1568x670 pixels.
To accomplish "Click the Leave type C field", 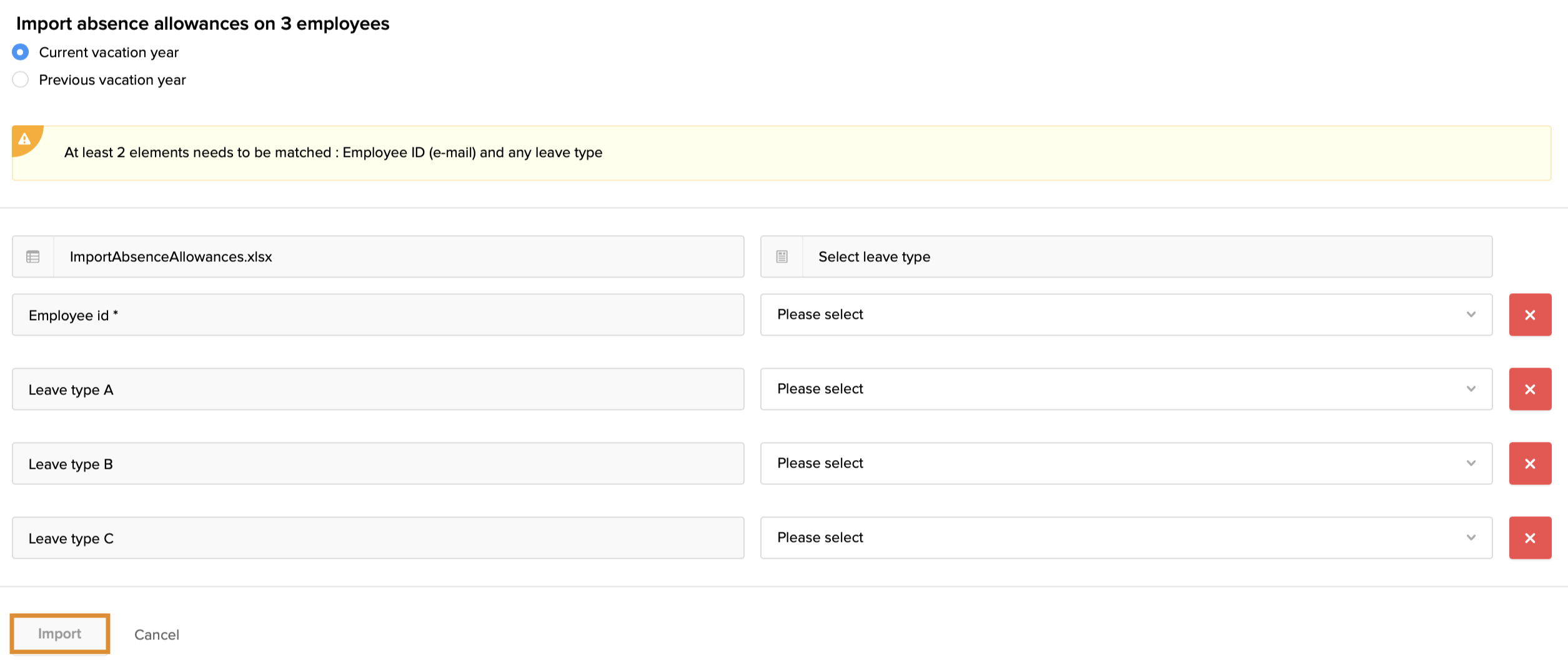I will (x=377, y=538).
